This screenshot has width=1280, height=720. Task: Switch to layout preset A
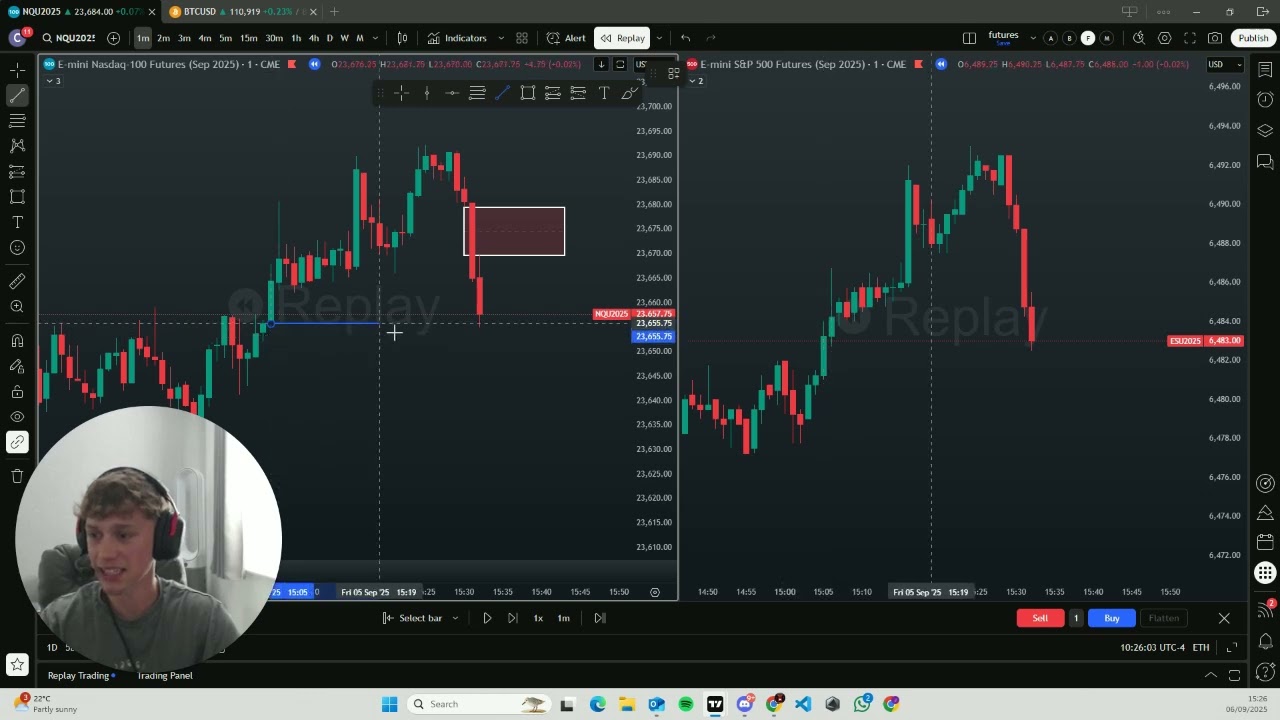(1050, 38)
